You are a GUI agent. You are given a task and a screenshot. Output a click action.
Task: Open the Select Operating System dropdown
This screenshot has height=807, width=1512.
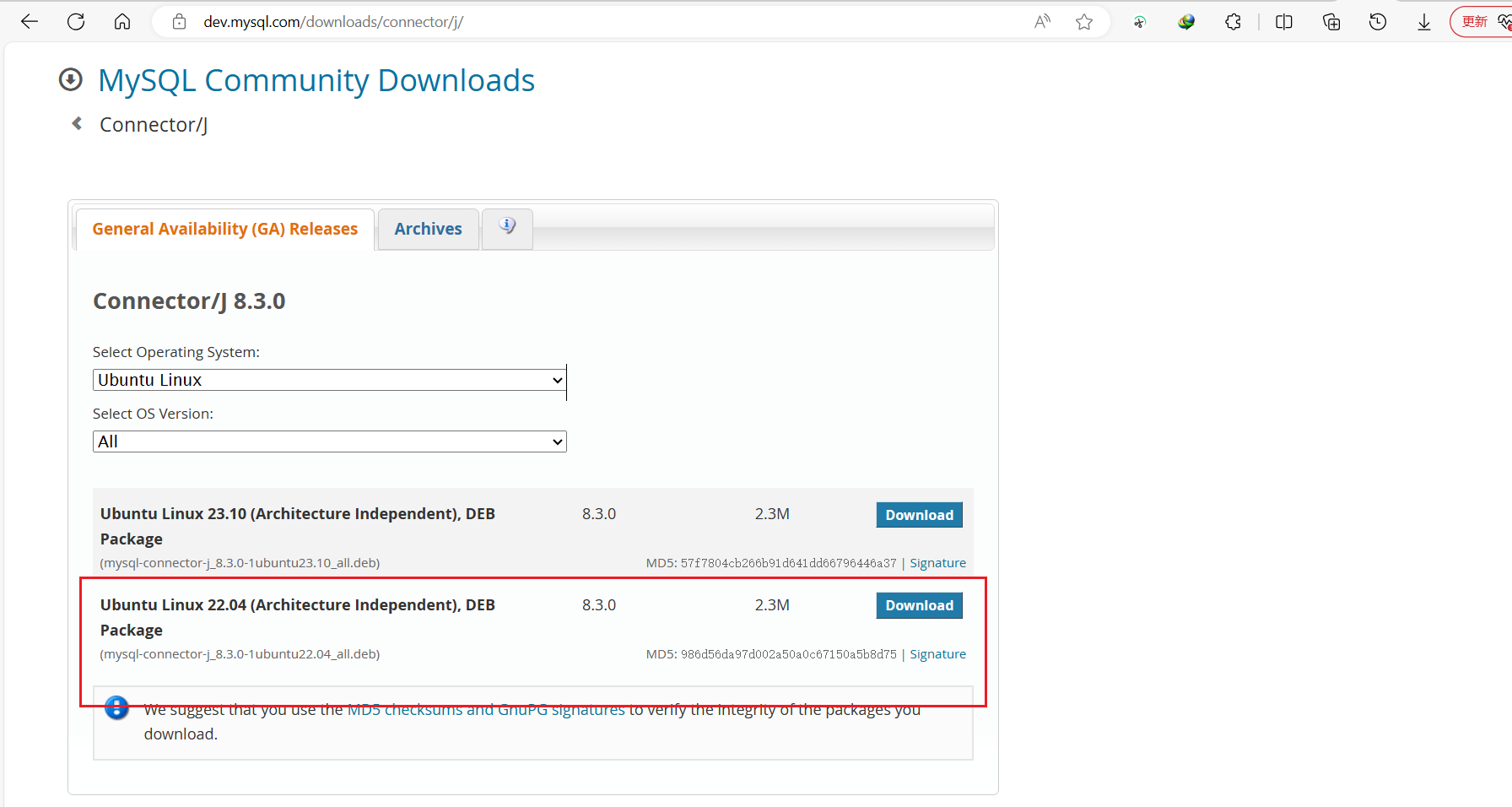point(329,380)
